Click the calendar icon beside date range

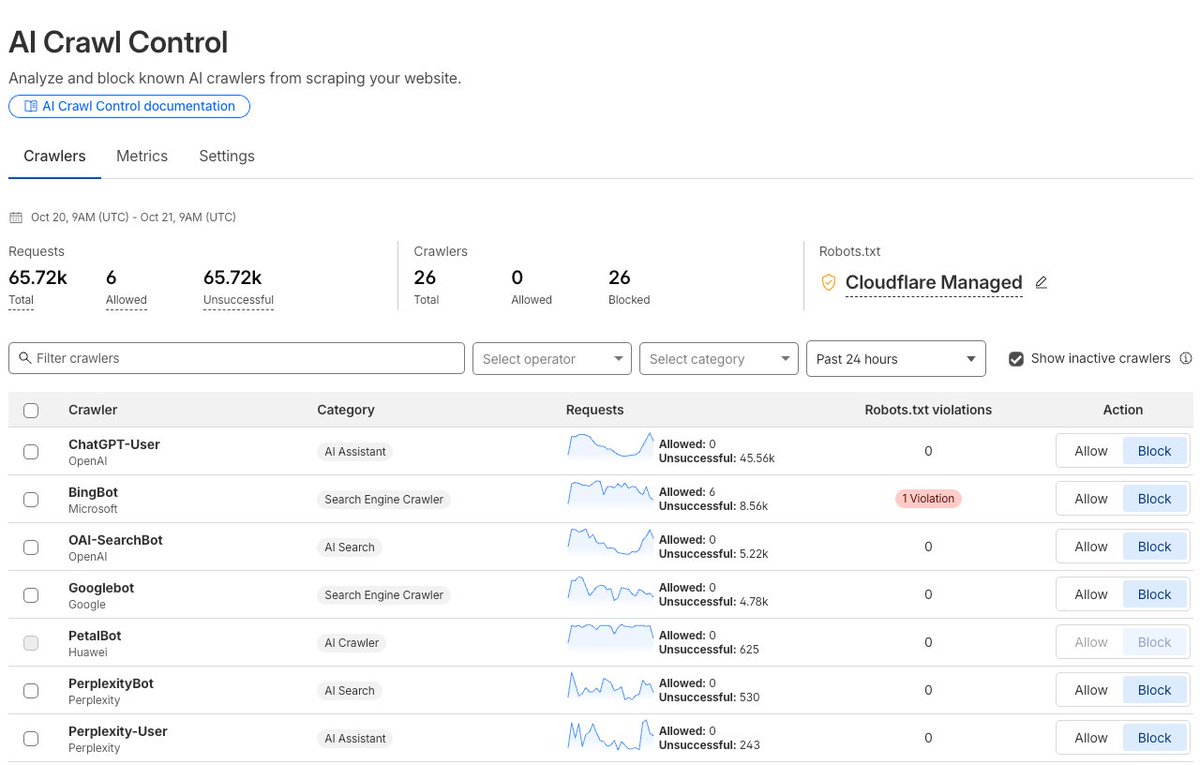[15, 217]
